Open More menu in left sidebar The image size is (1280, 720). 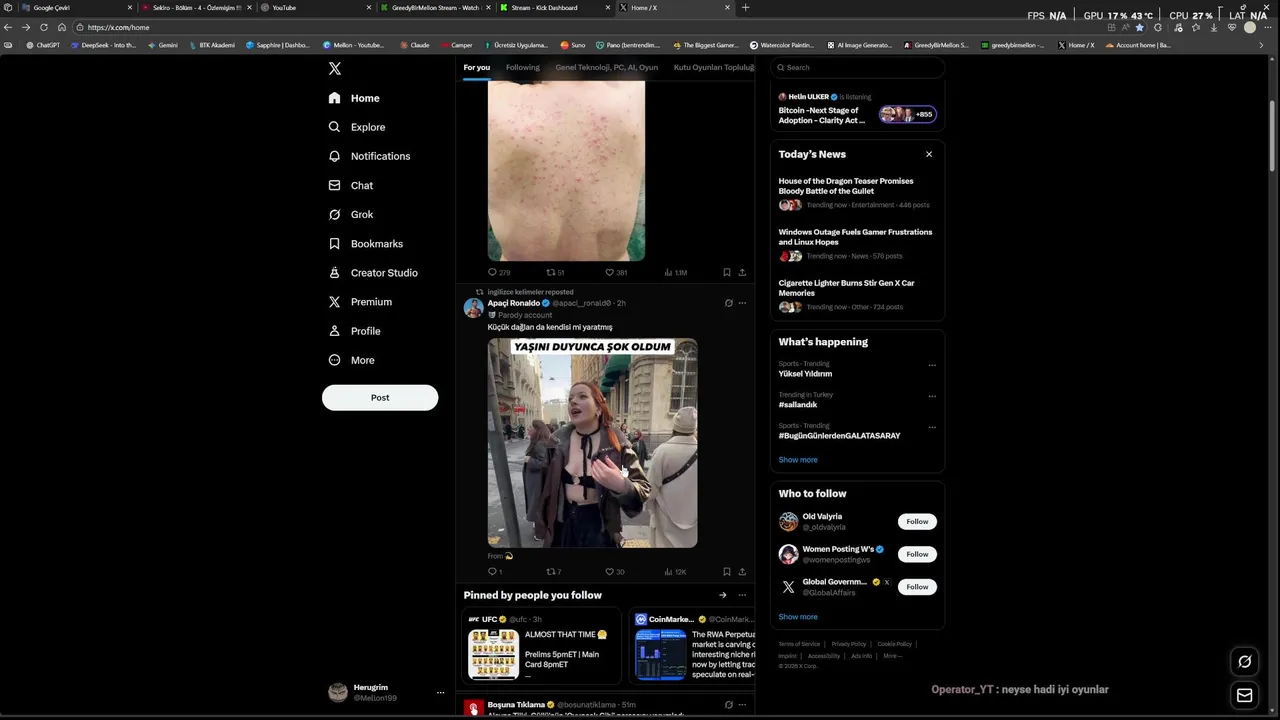(352, 360)
